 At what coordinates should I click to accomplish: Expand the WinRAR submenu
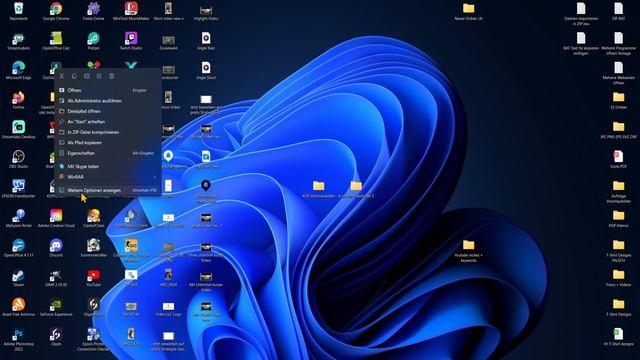[108, 177]
